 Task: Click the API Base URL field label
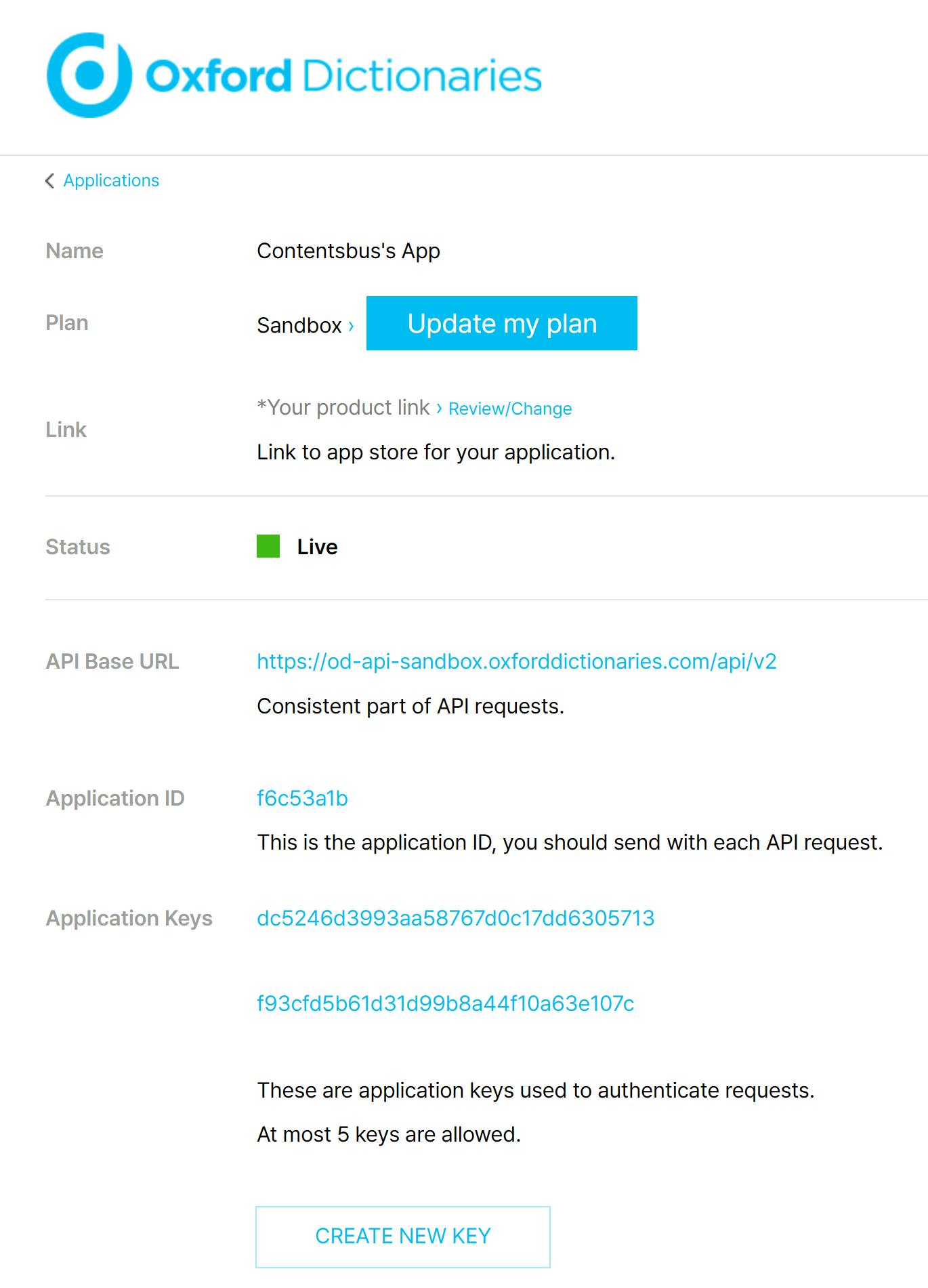(x=112, y=661)
